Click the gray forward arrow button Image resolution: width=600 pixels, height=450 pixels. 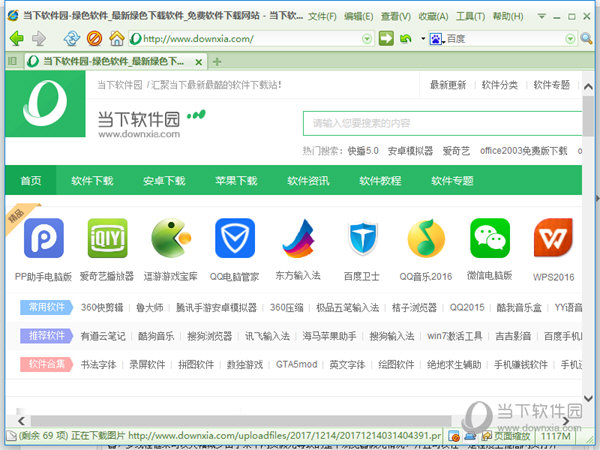39,39
